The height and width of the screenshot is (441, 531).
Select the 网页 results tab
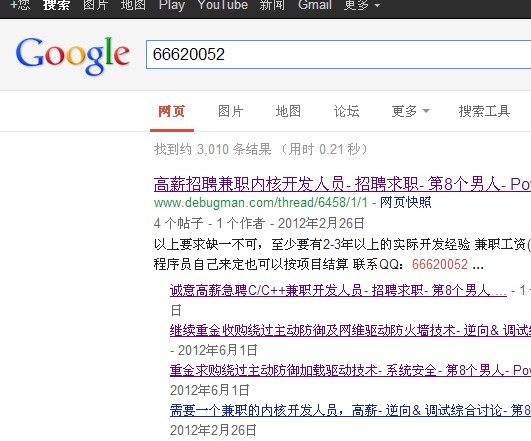coord(172,111)
